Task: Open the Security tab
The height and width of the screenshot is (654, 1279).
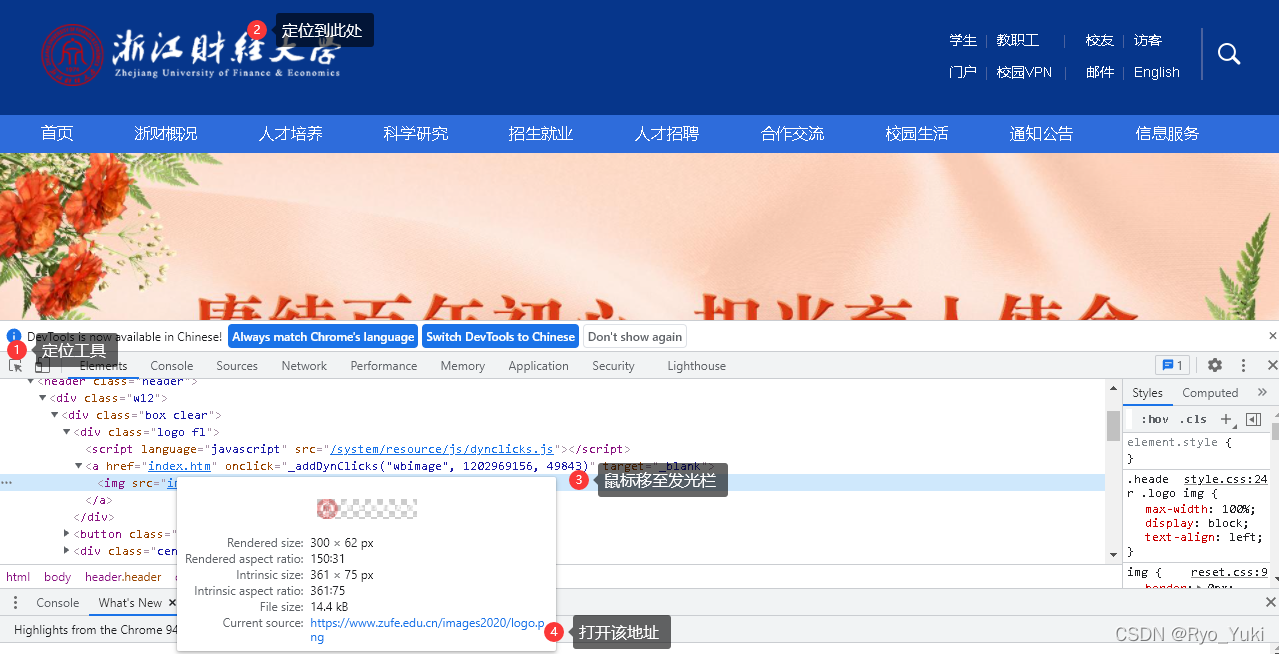Action: (x=613, y=366)
